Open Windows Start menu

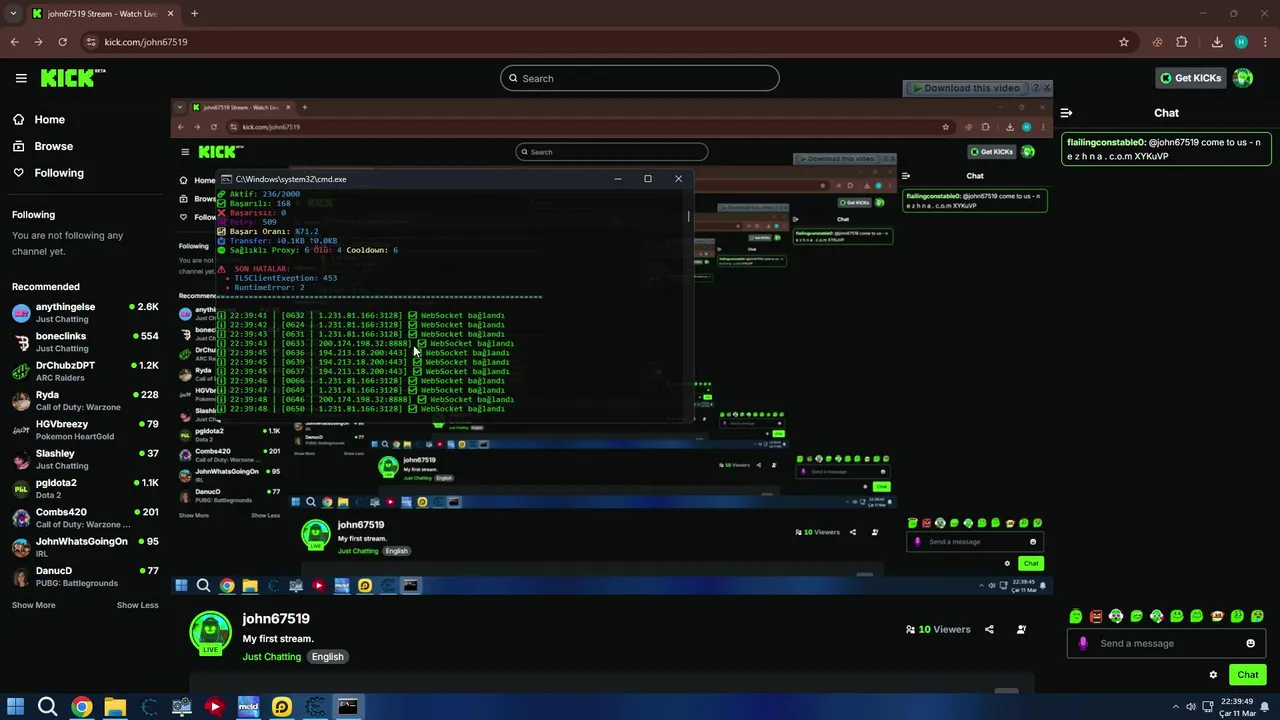click(x=15, y=707)
